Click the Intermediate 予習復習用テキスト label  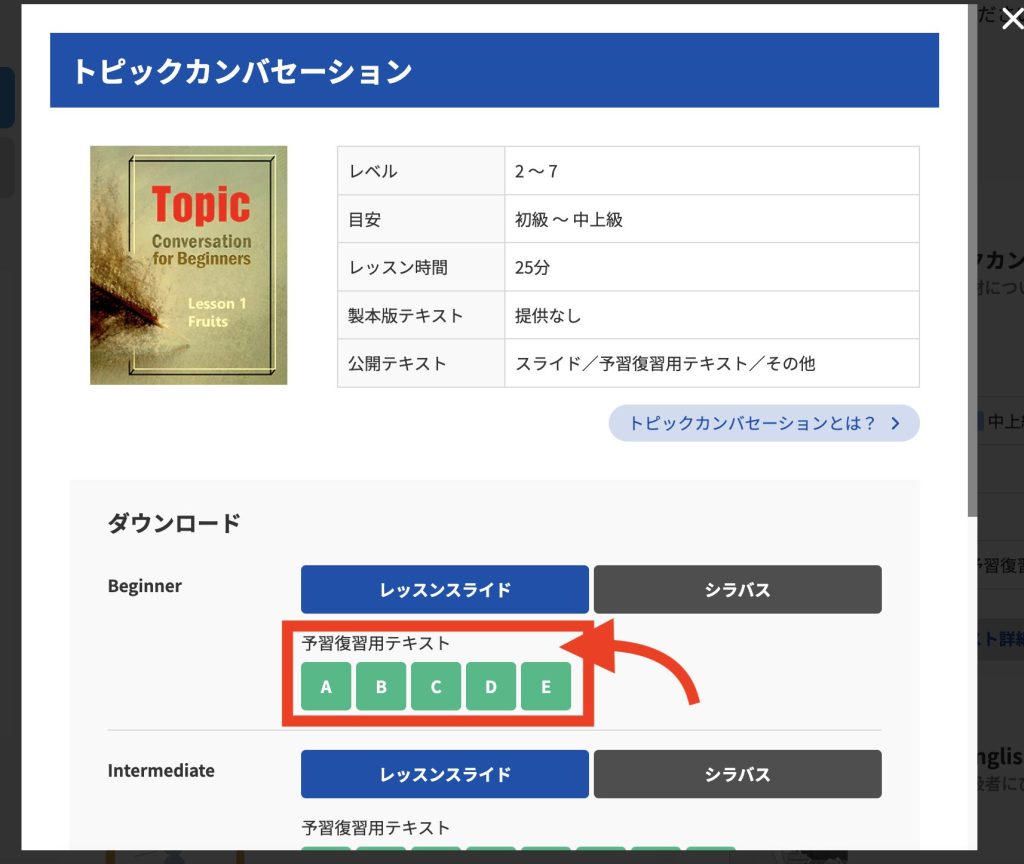[376, 827]
